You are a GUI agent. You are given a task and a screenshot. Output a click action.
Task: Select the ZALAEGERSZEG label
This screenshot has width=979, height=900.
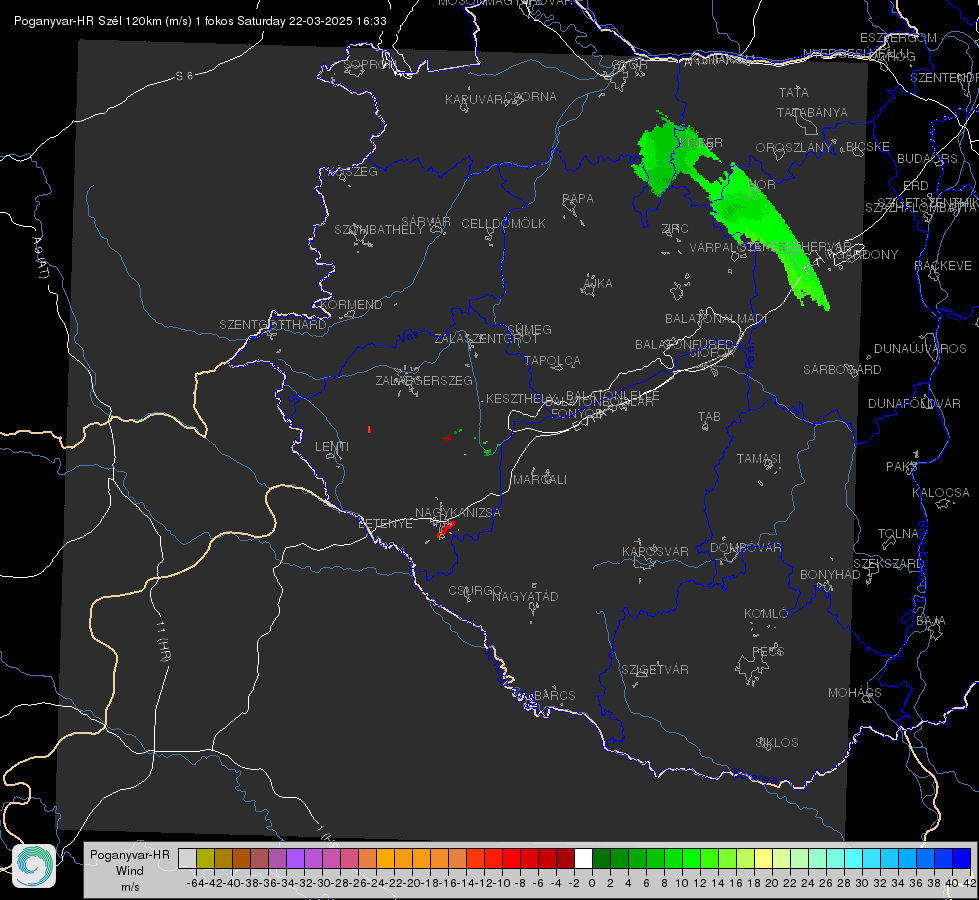(424, 380)
